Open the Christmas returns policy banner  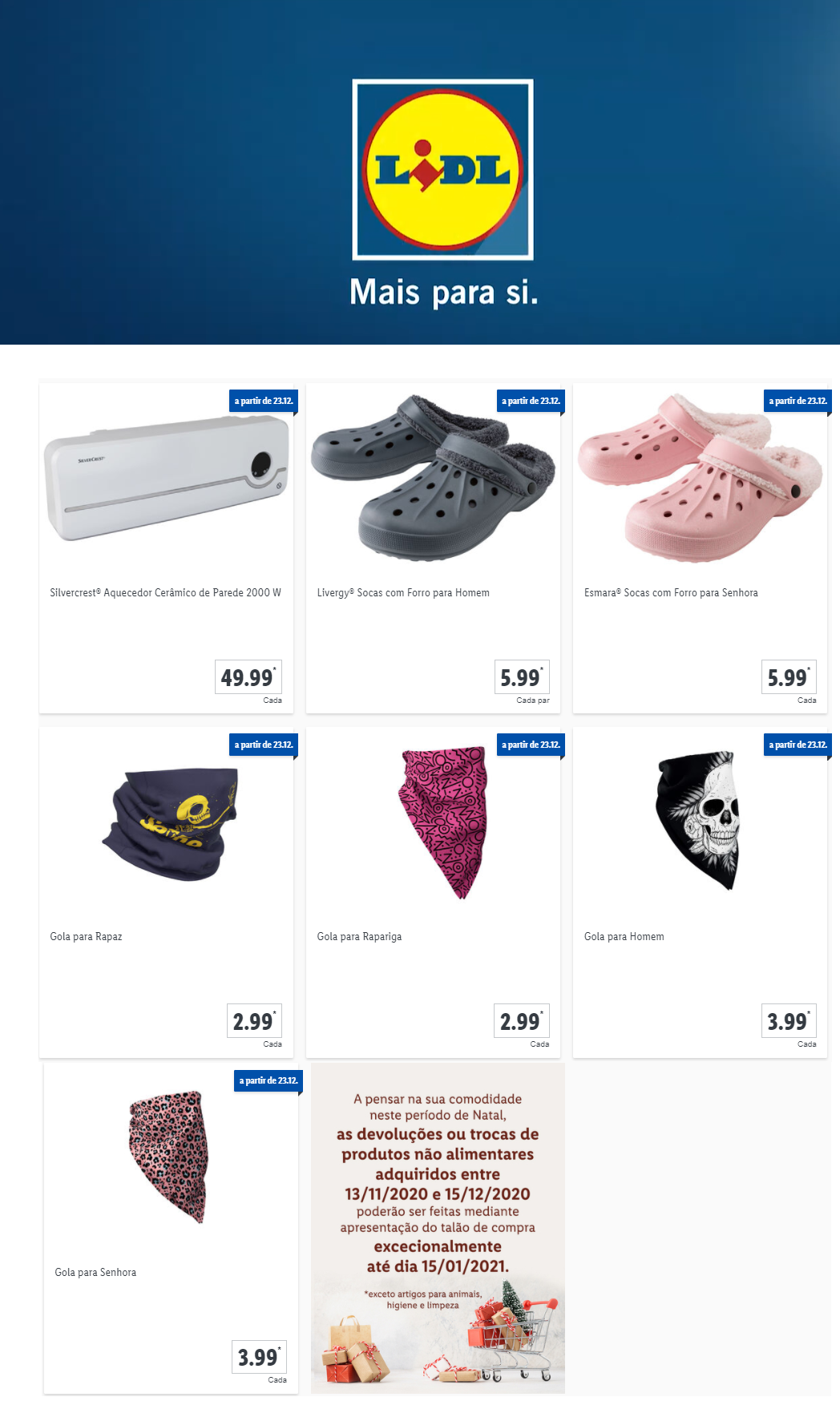(438, 1229)
